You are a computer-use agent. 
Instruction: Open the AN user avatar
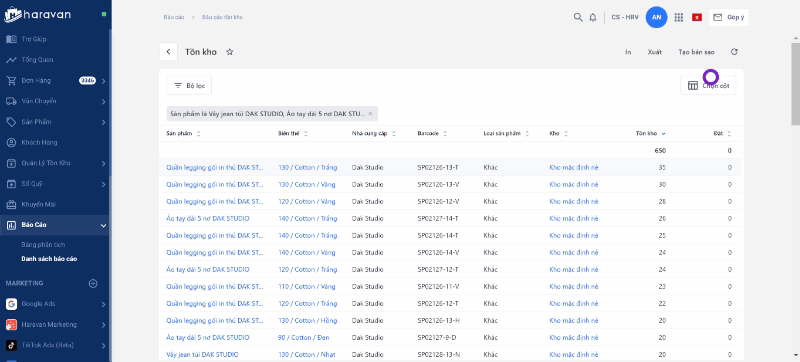click(x=657, y=17)
